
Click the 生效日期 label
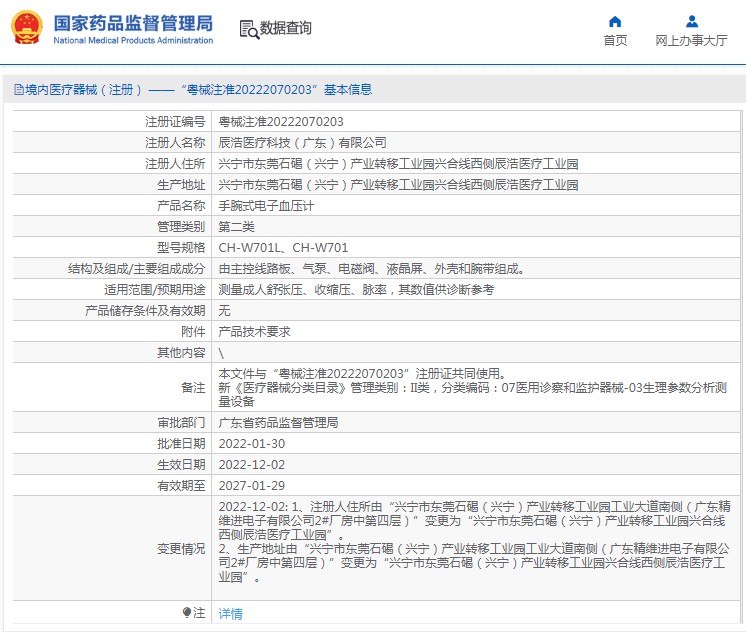(x=181, y=464)
